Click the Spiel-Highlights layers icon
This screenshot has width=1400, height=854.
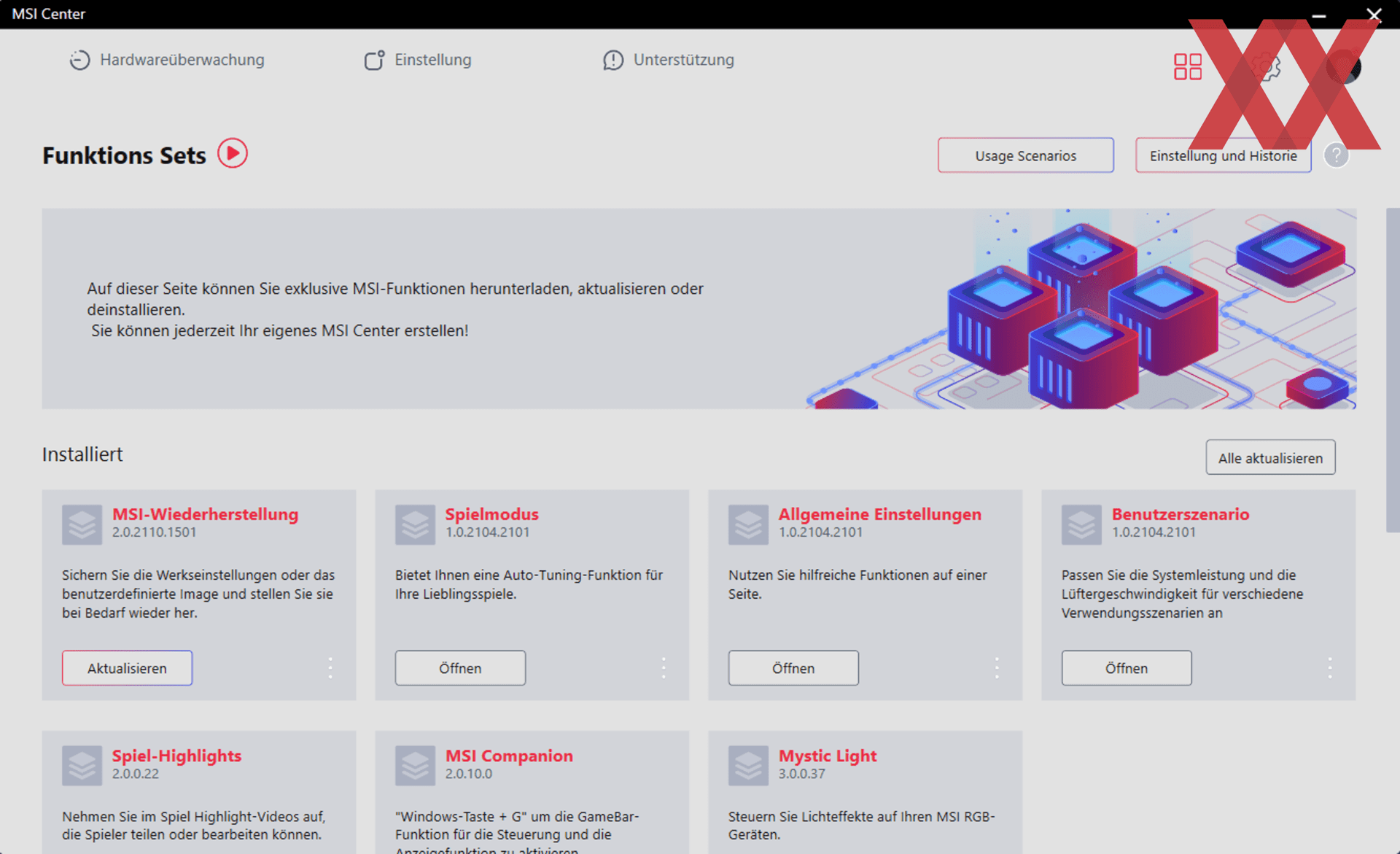82,766
